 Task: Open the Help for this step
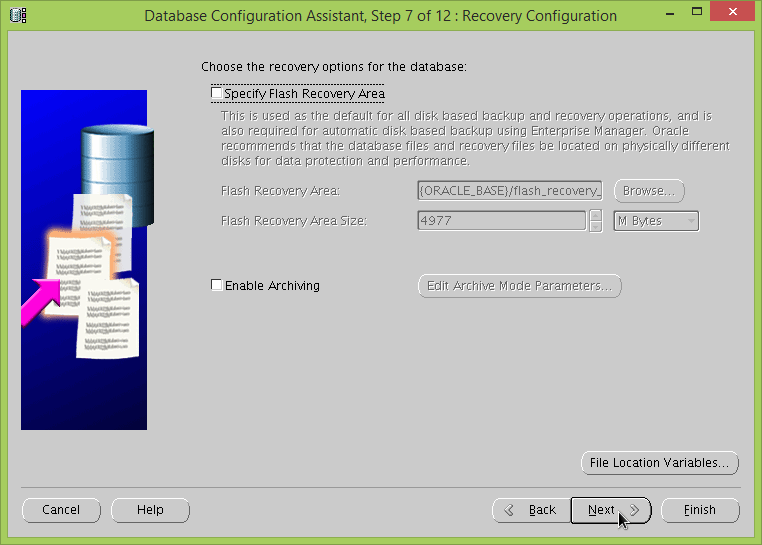[150, 510]
